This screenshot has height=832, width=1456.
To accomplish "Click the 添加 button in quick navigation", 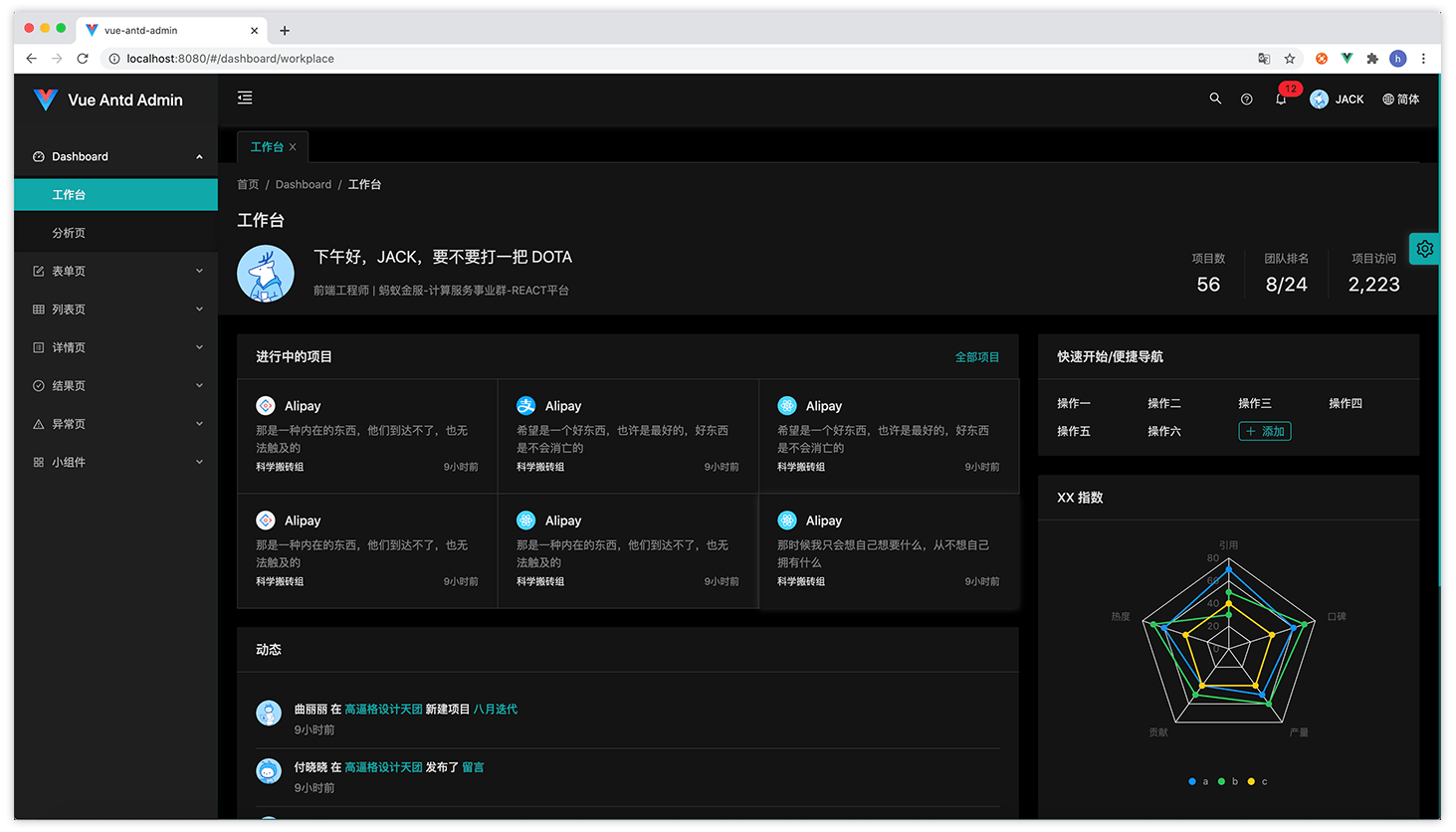I will (x=1264, y=431).
